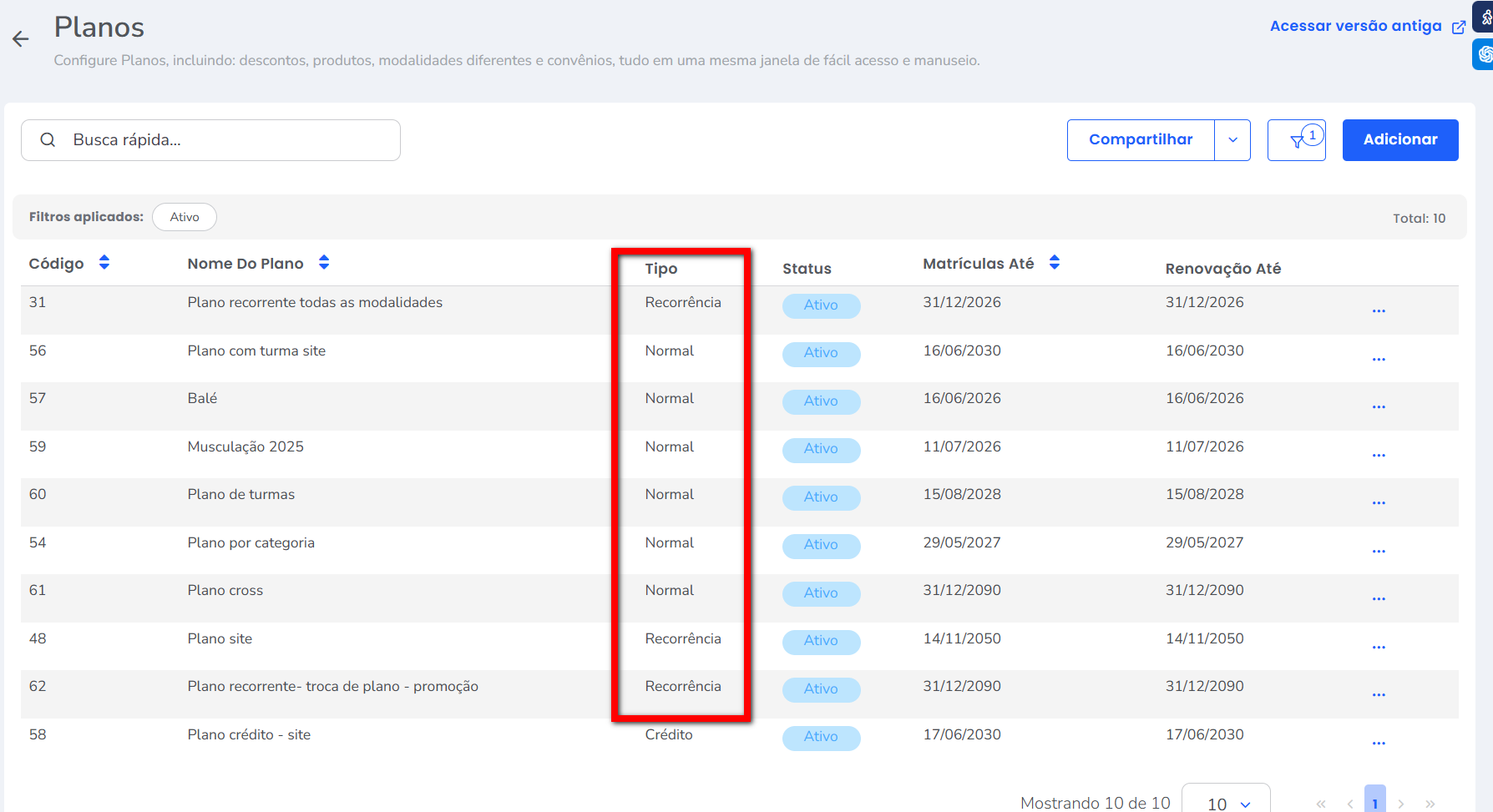Click the back arrow beside Planos

21,38
